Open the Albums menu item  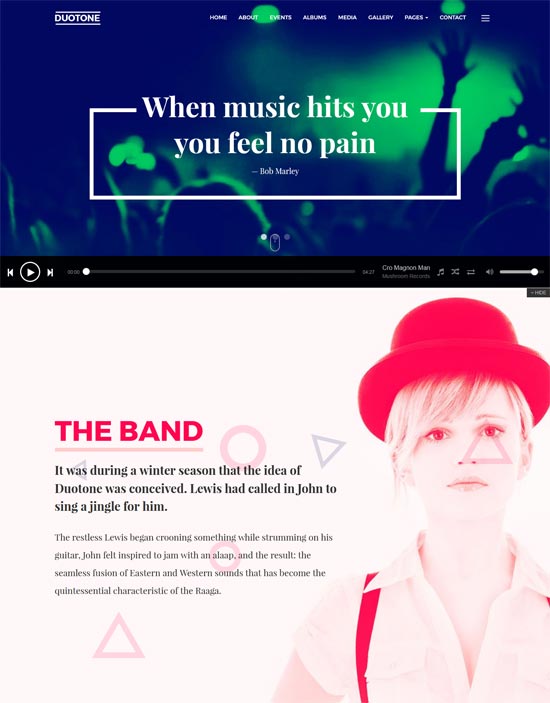pyautogui.click(x=315, y=17)
